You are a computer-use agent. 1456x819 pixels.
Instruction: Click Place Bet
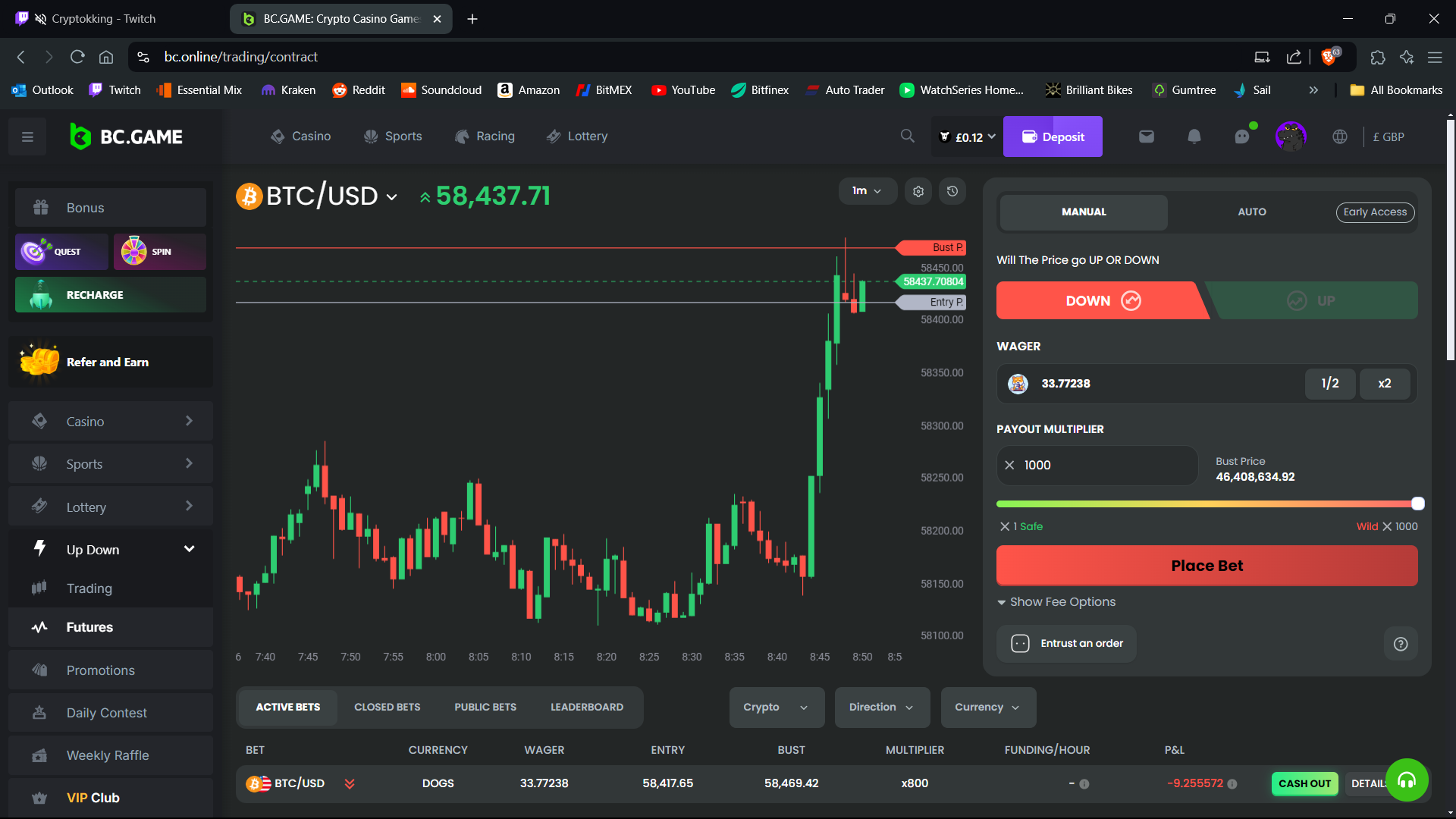1207,566
